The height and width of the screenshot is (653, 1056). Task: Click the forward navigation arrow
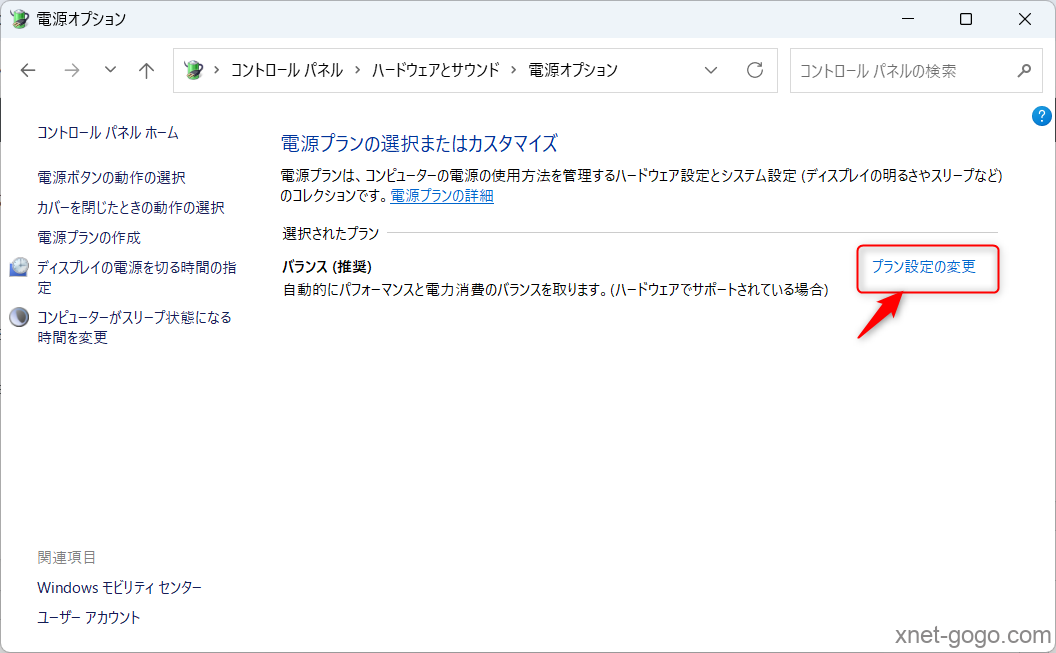click(x=71, y=70)
